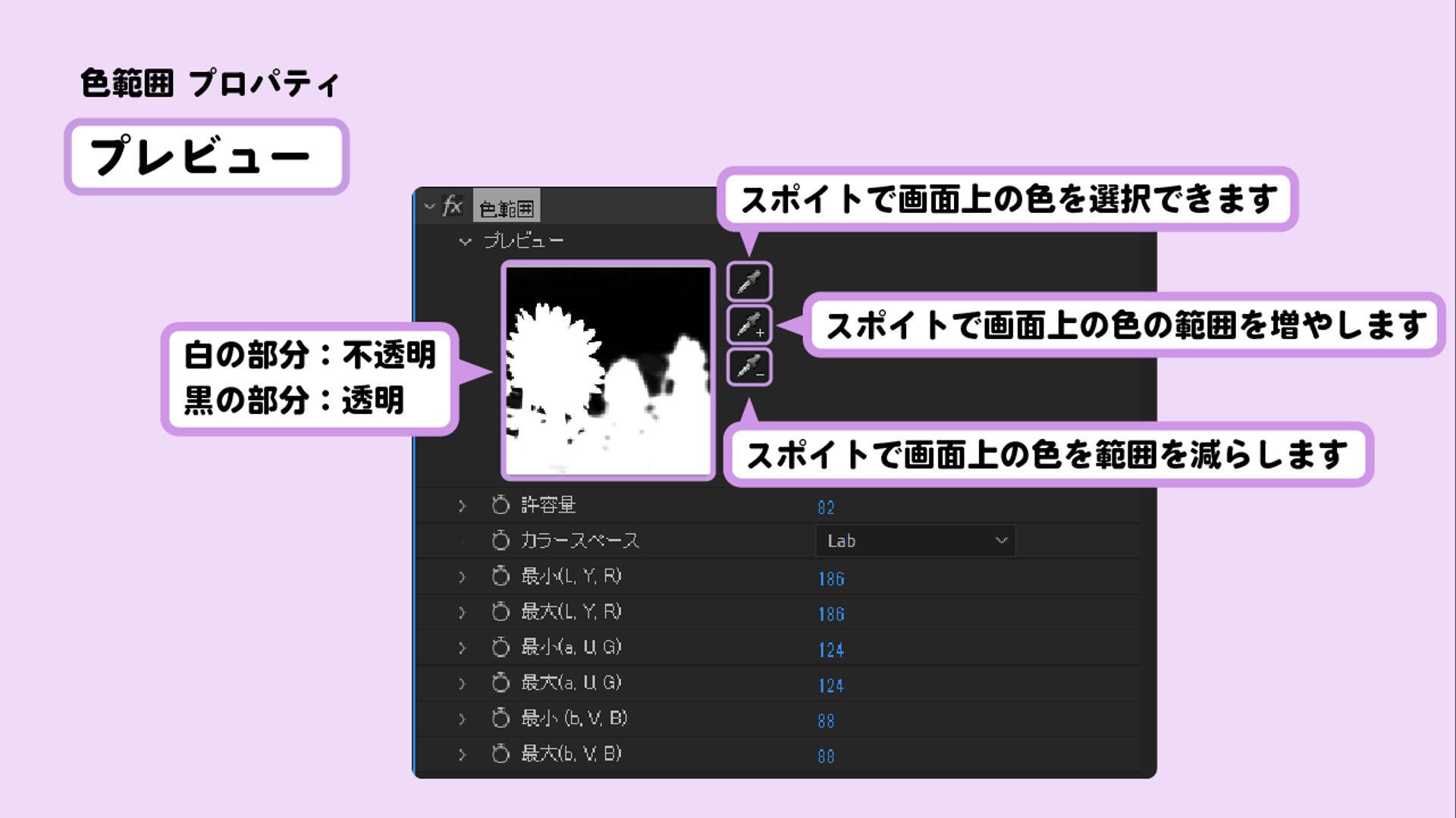1456x818 pixels.
Task: Click the subtract-color minus eyedropper
Action: click(749, 368)
